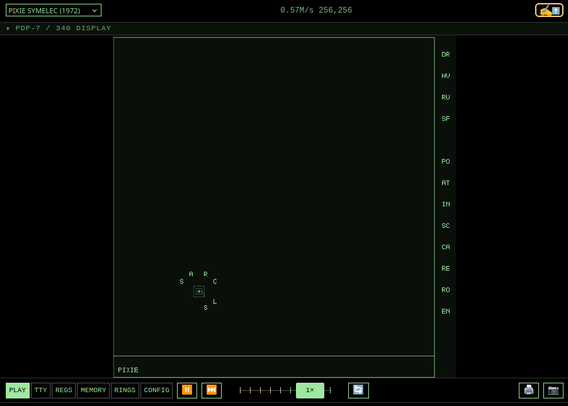Click the leftmost tick on speed slider
568x406 pixels.
(x=240, y=390)
